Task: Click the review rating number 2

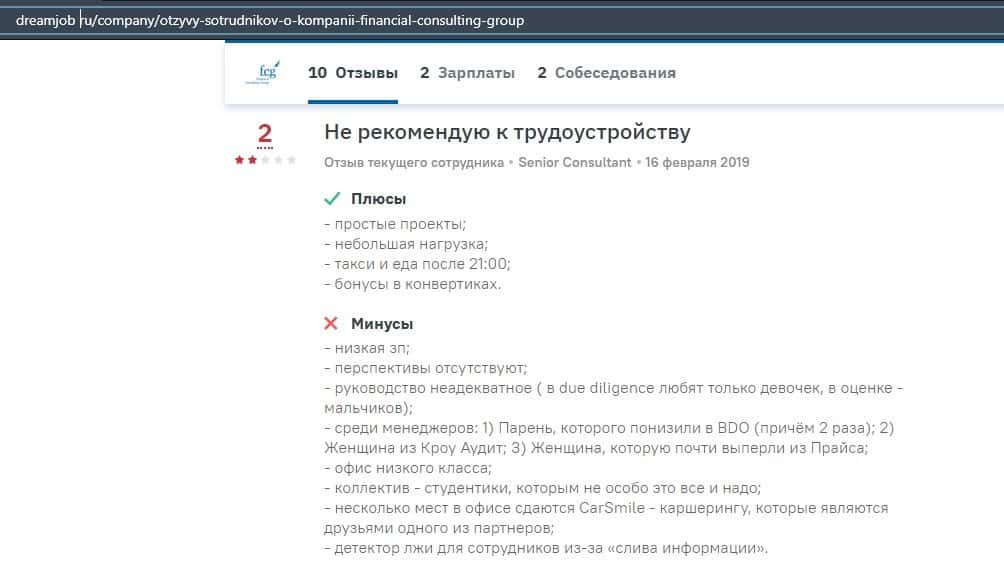Action: point(264,133)
